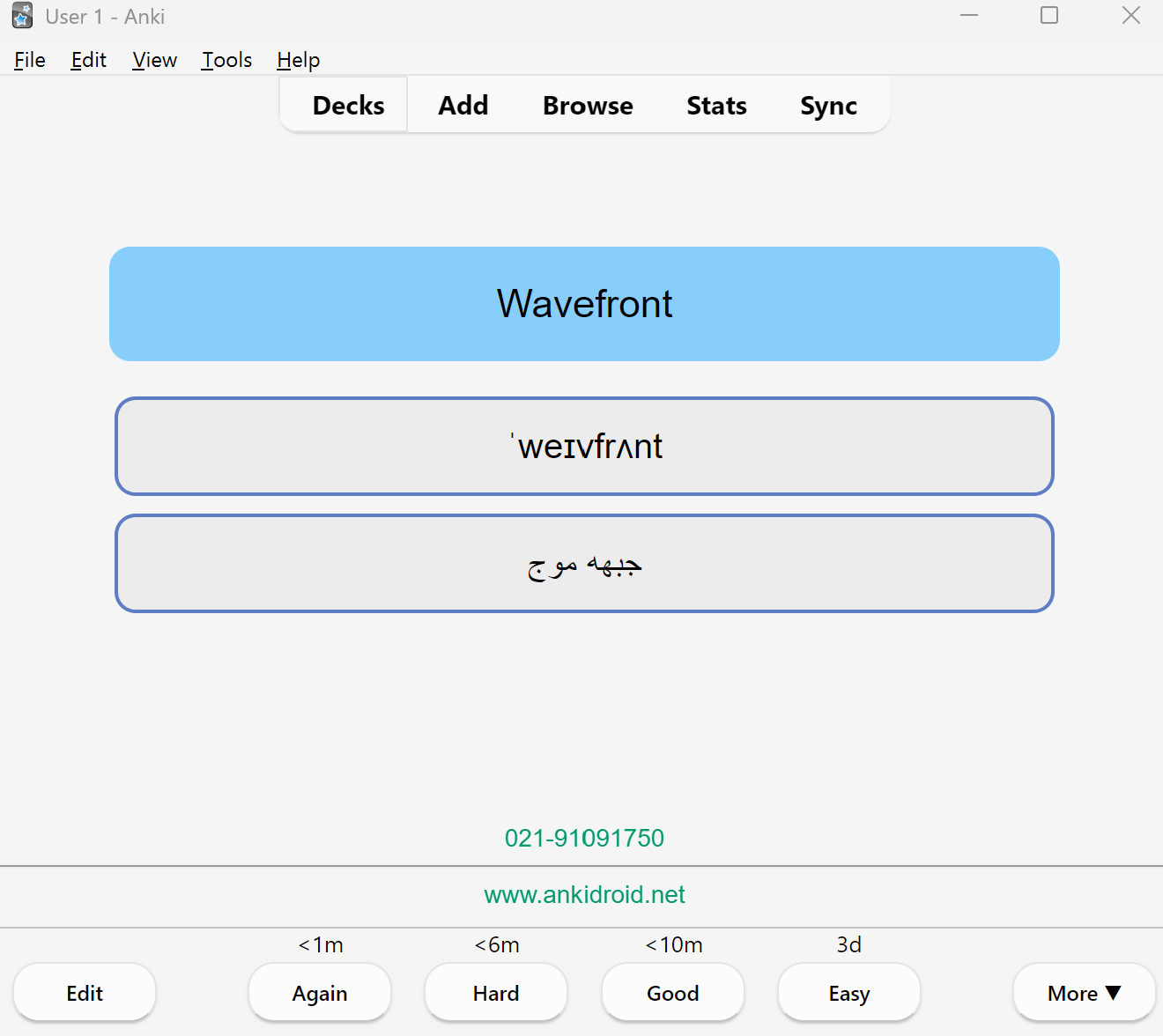The image size is (1163, 1036).
Task: Rate the card as Good
Action: point(673,993)
